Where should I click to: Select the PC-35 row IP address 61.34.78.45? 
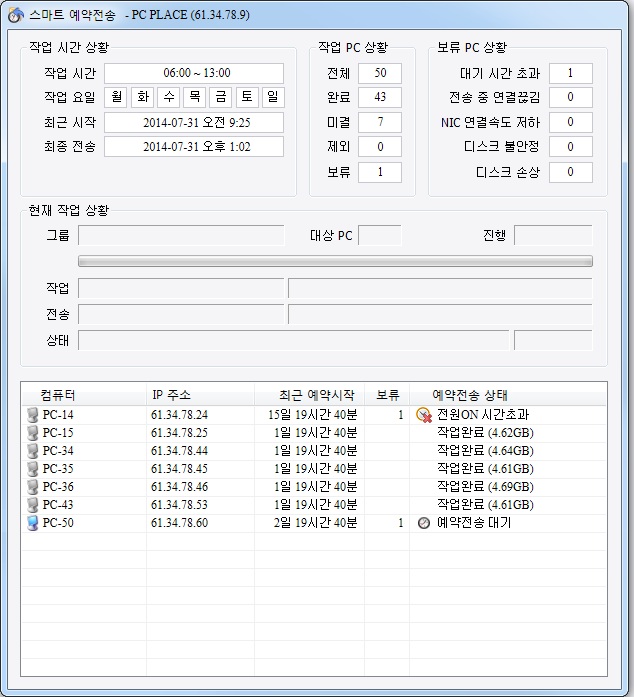tap(179, 469)
